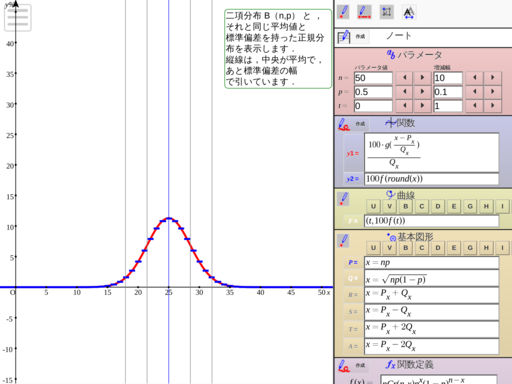
Task: Toggle the y2 function label
Action: [x=353, y=179]
